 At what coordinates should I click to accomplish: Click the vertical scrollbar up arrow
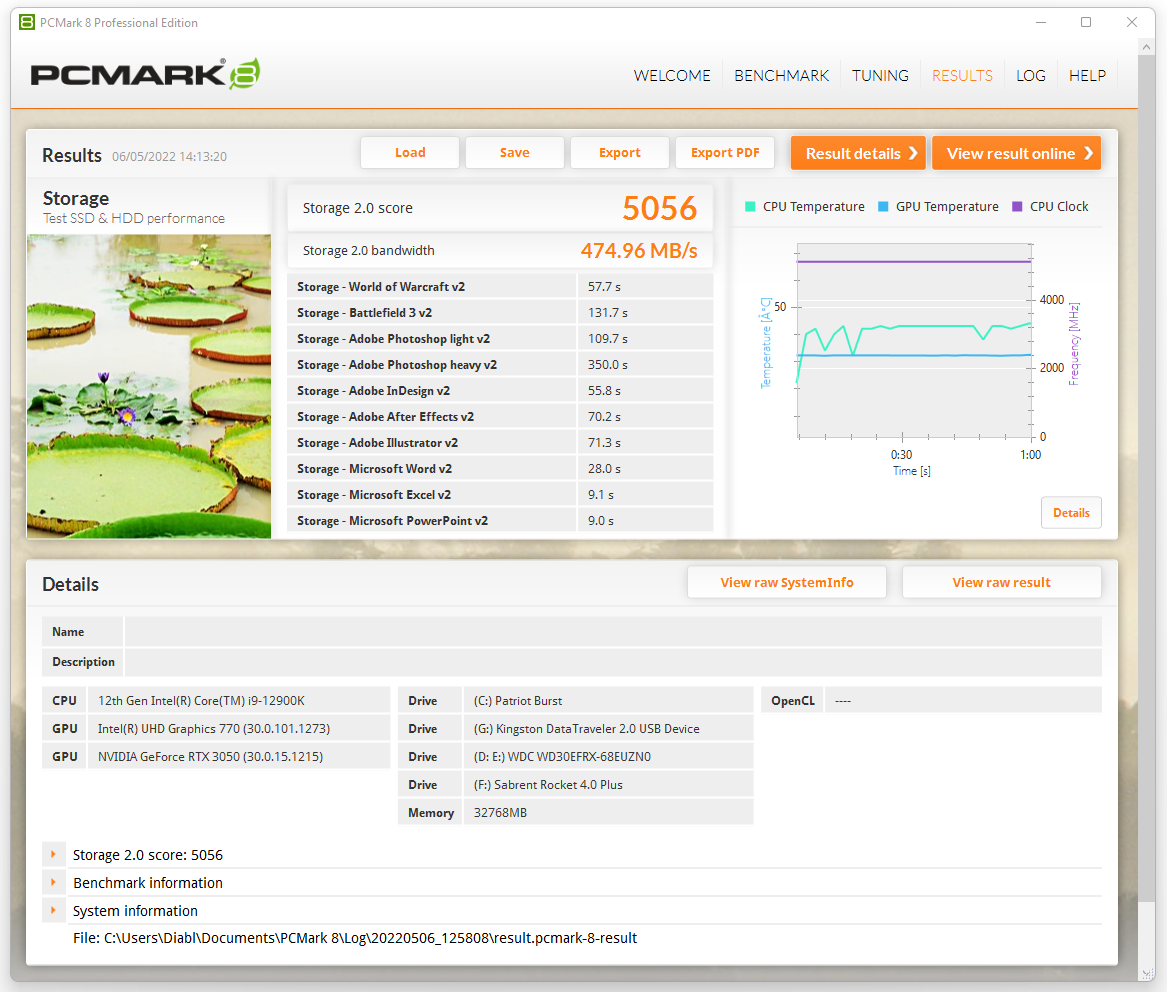coord(1145,47)
